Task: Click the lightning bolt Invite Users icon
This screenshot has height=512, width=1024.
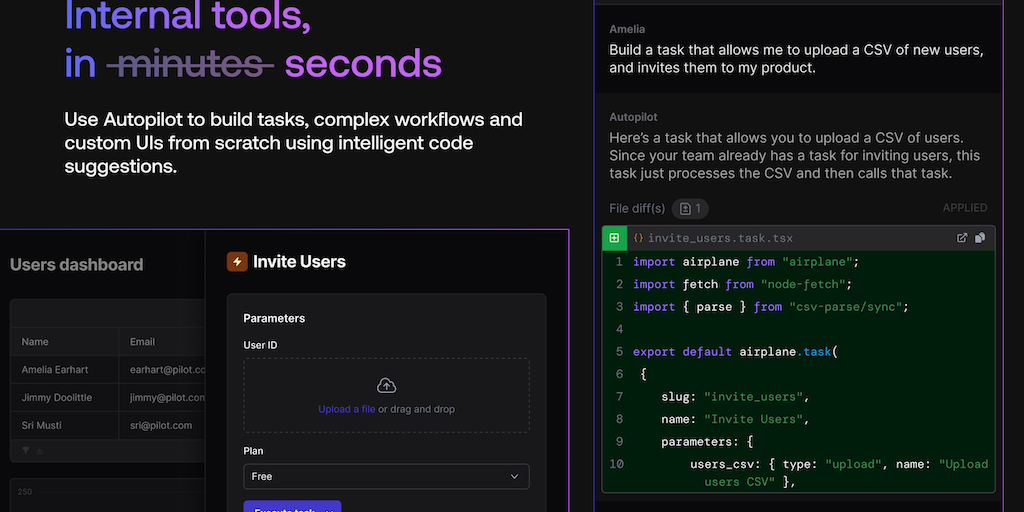Action: pyautogui.click(x=237, y=262)
